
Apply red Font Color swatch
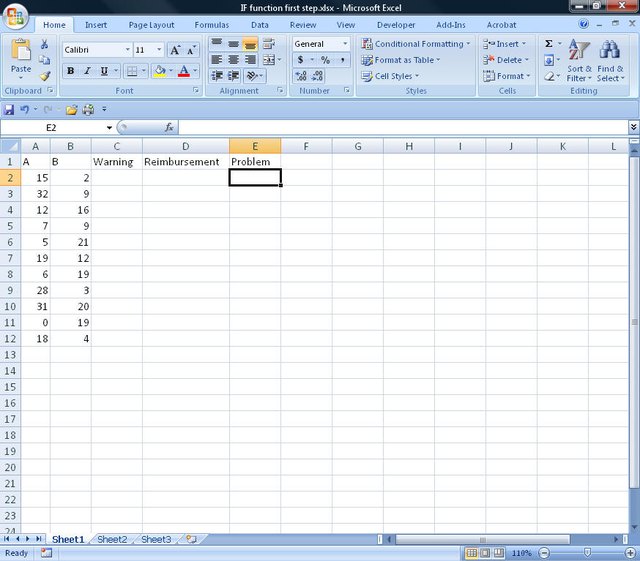[x=184, y=71]
